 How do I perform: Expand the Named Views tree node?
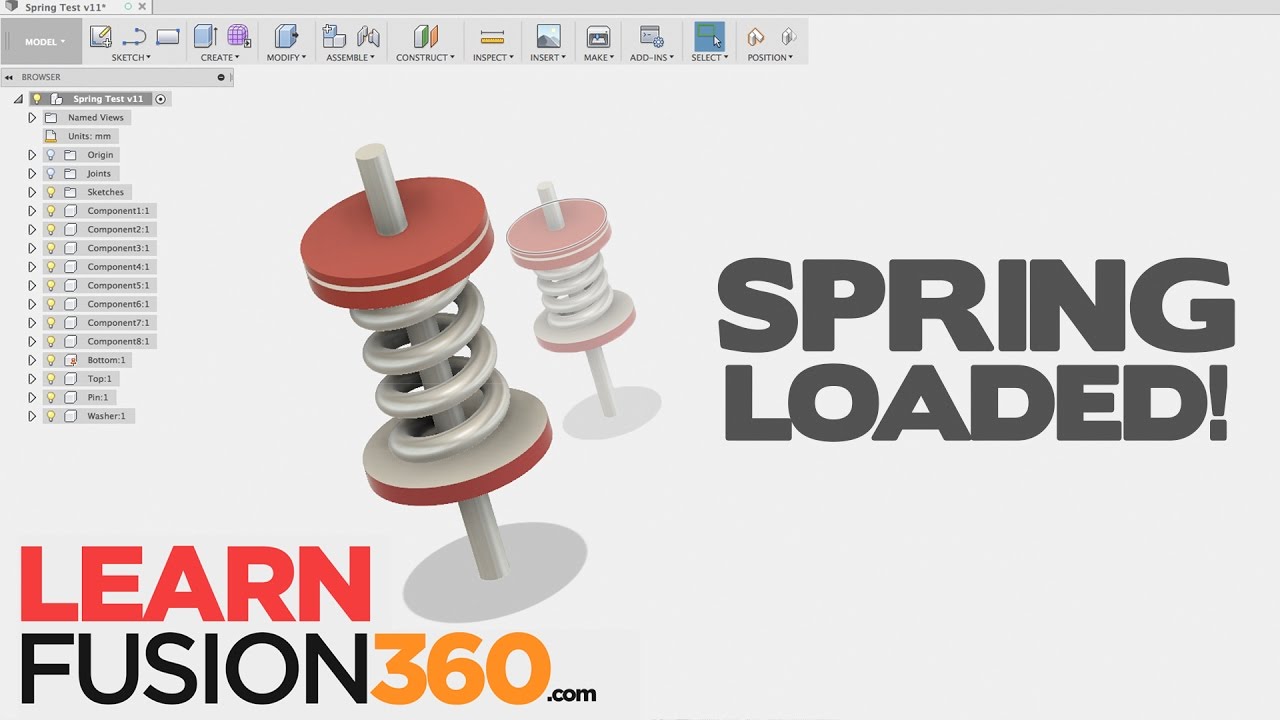32,118
